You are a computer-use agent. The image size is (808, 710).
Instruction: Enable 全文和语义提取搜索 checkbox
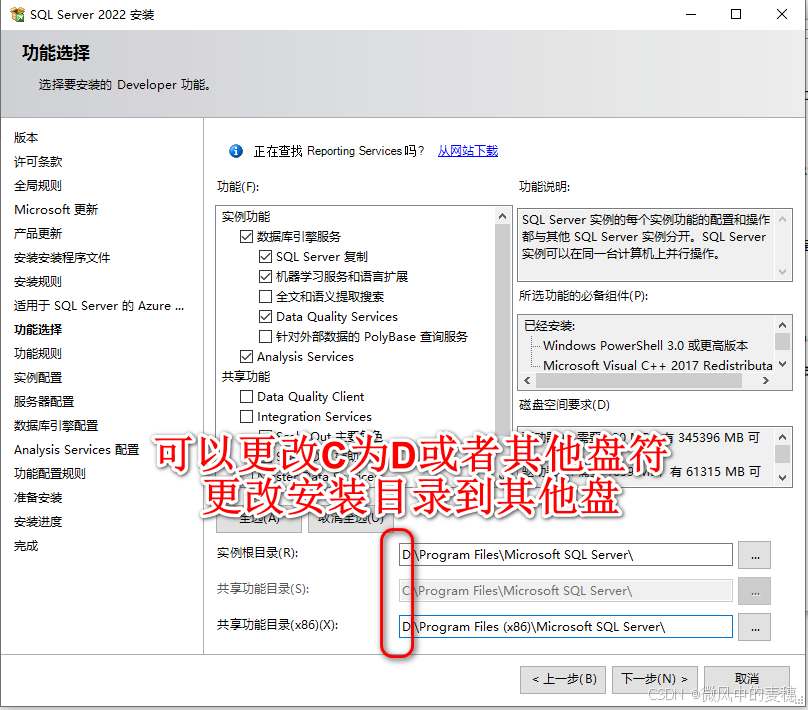tap(265, 296)
